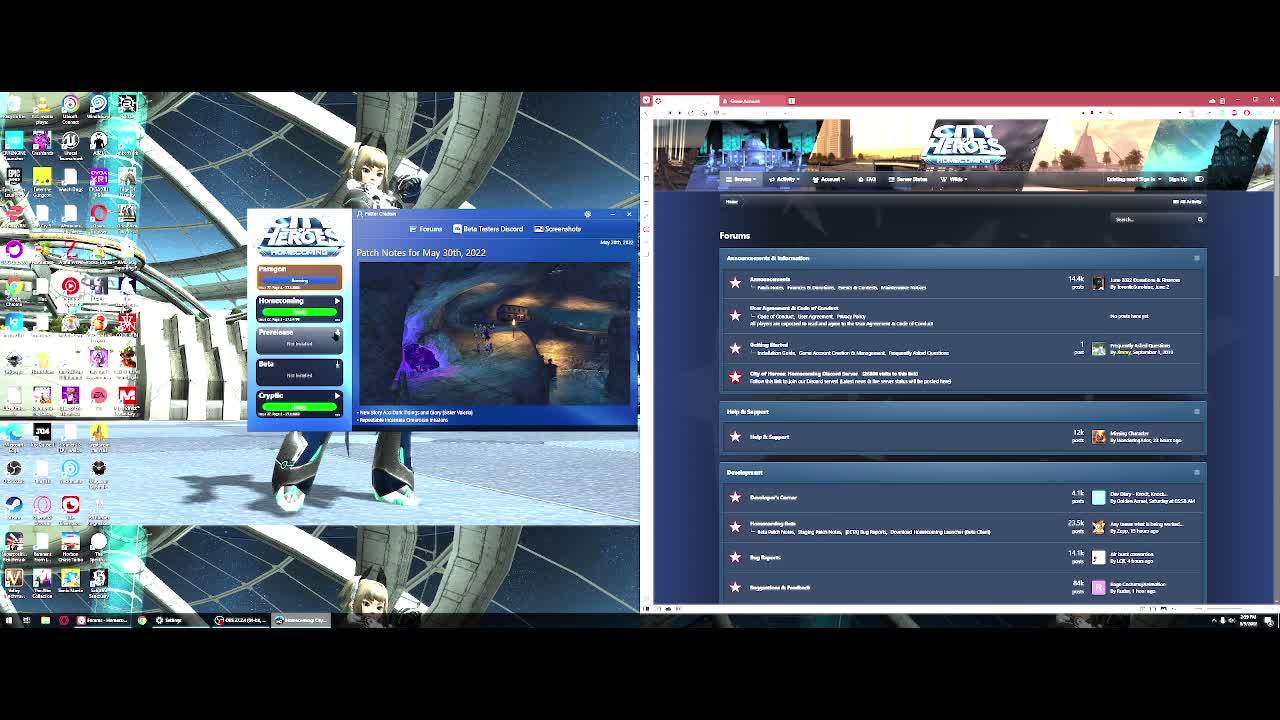
Task: Click the Paragon blue Running progress bar
Action: [x=299, y=280]
